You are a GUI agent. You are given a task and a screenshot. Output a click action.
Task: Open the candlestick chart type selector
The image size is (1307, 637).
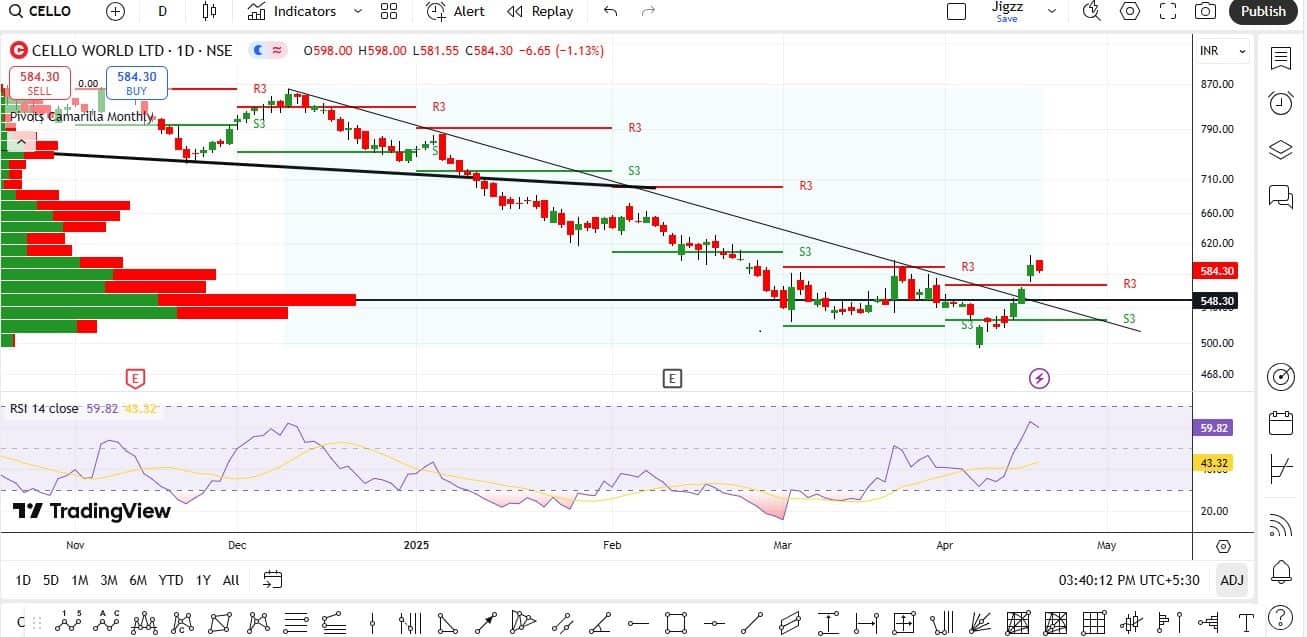209,11
